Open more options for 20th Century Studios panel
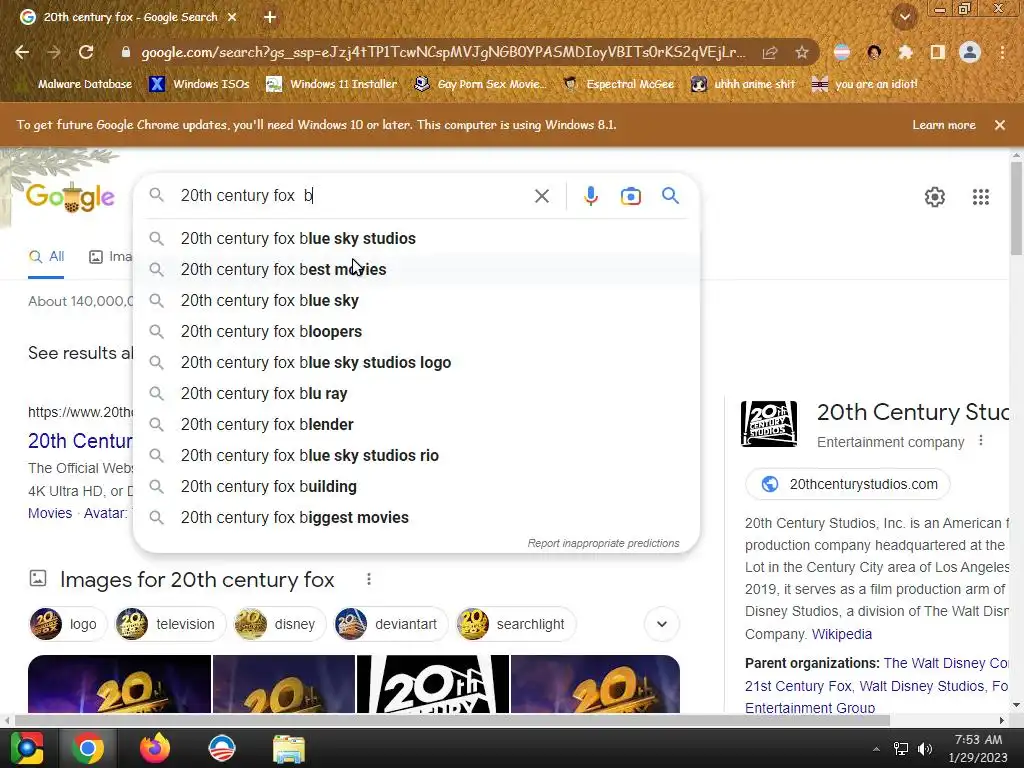 [x=980, y=441]
